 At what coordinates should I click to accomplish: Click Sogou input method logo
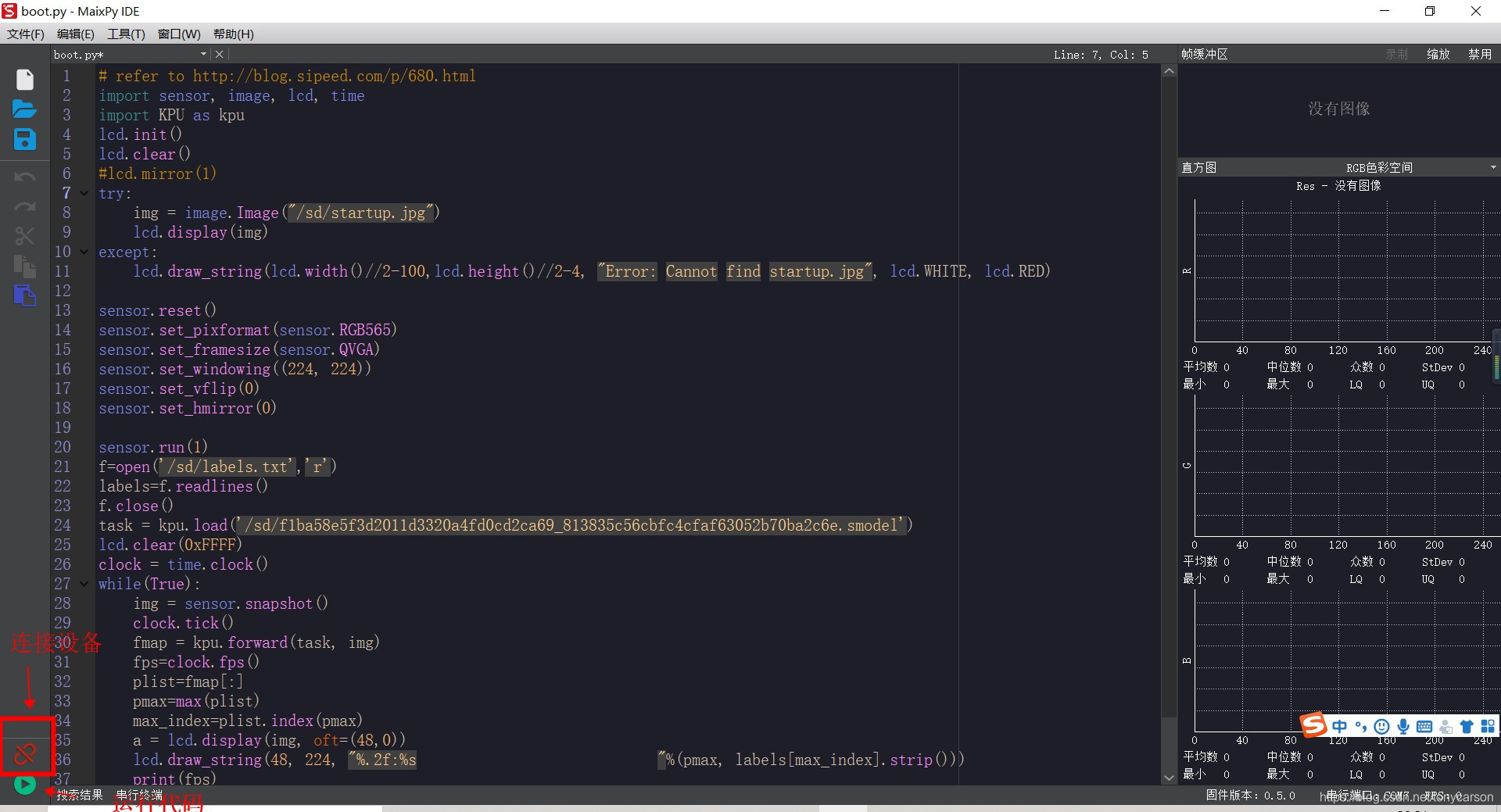[1313, 724]
